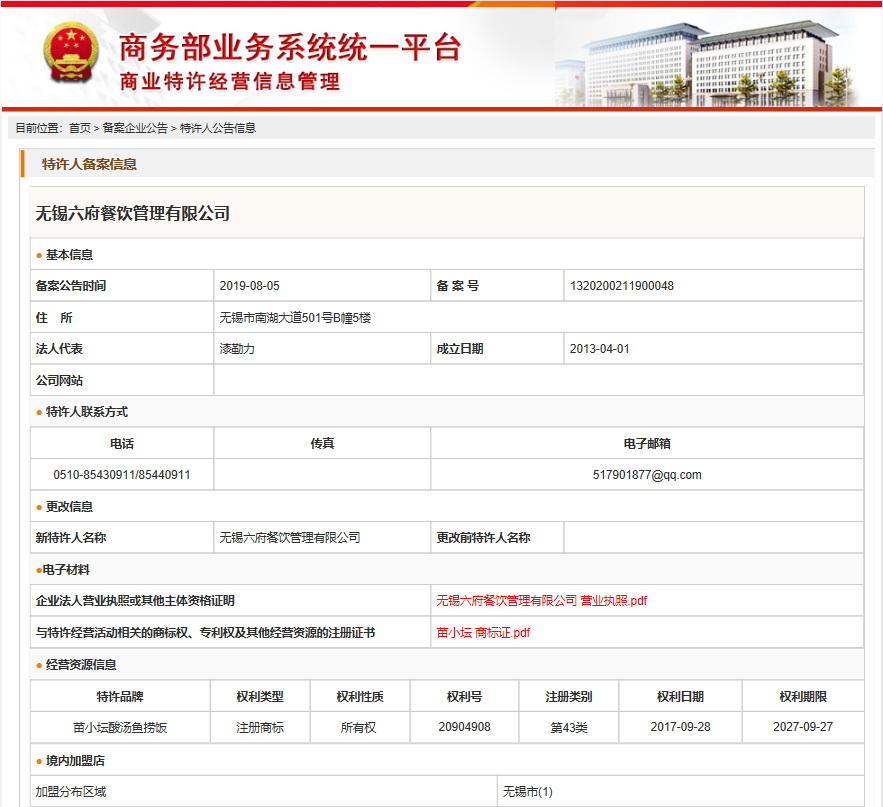Viewport: 883px width, 807px height.
Task: Click the 更改信息 section header
Action: [69, 507]
